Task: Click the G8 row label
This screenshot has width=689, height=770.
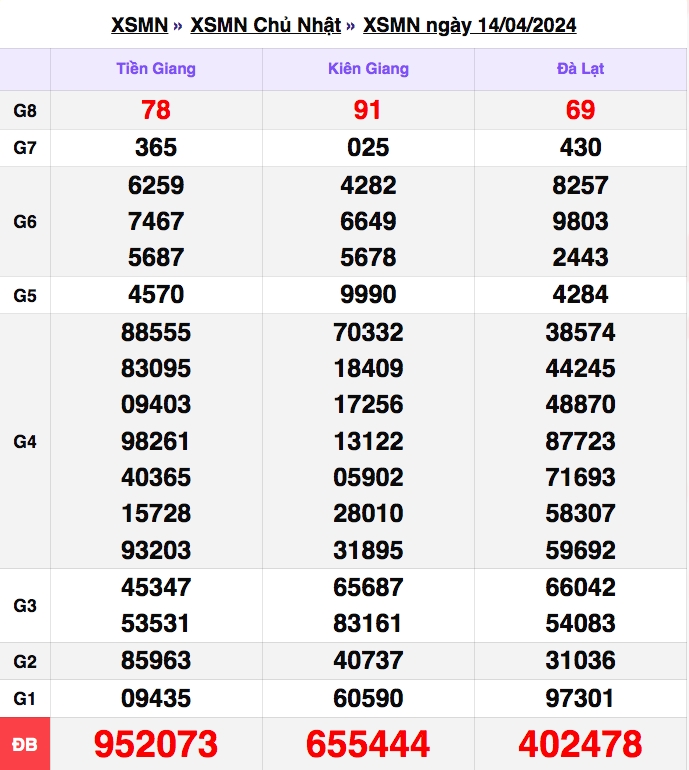Action: 25,110
